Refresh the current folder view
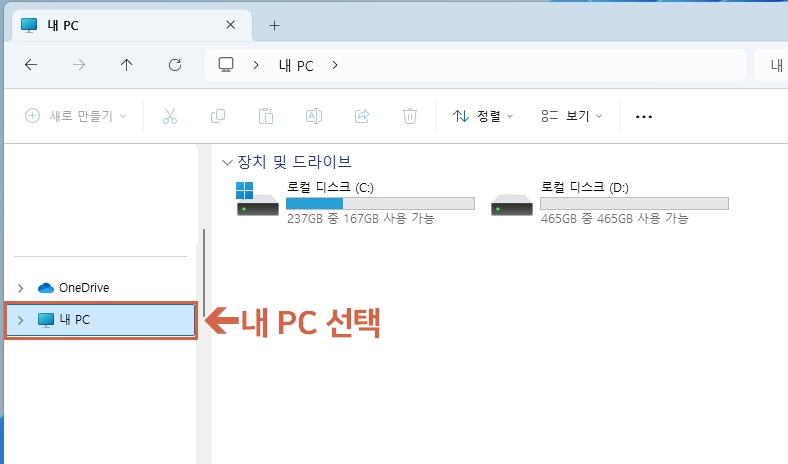 pyautogui.click(x=175, y=65)
